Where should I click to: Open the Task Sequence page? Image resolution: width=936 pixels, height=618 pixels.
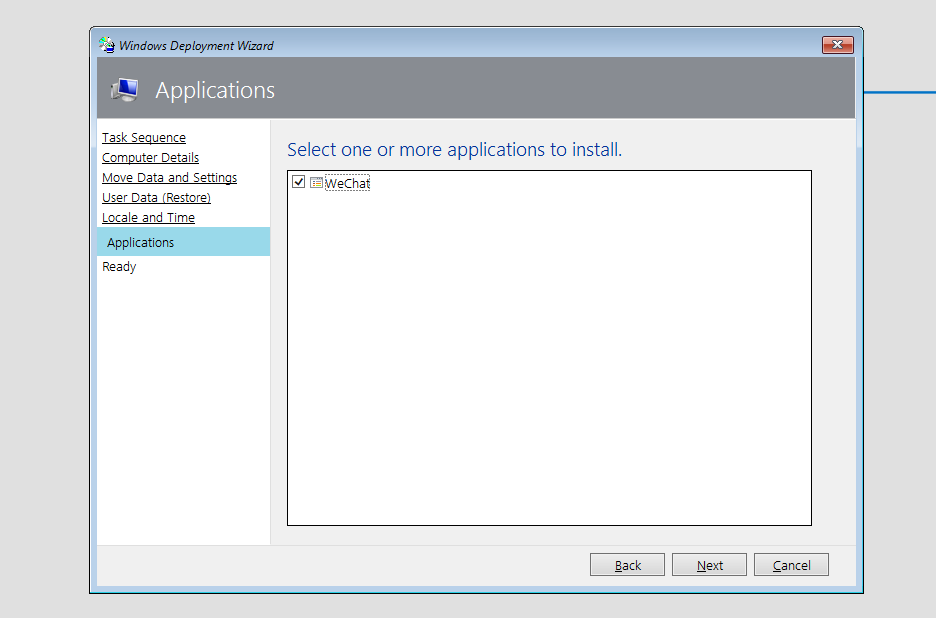pyautogui.click(x=143, y=137)
